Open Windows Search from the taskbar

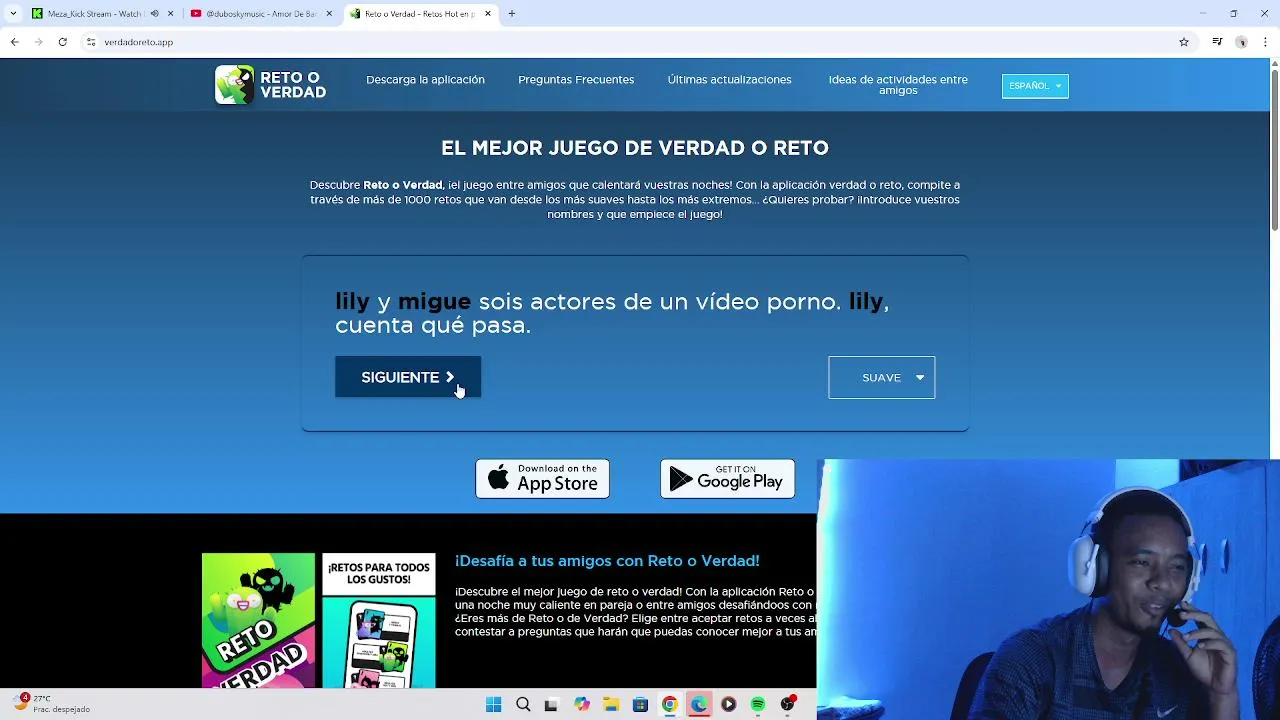(523, 705)
